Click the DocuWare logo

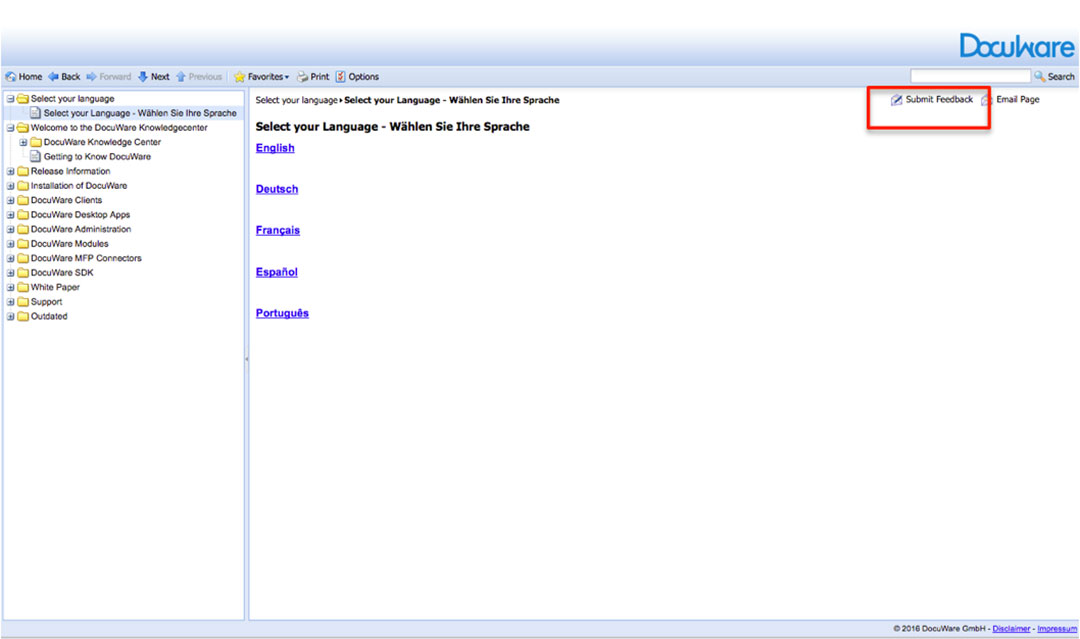(1017, 45)
